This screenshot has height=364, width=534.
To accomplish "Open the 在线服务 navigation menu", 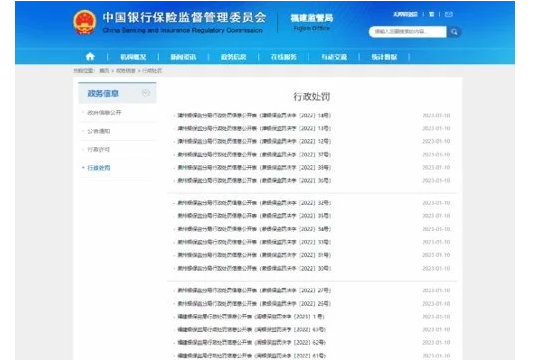I will tap(284, 57).
